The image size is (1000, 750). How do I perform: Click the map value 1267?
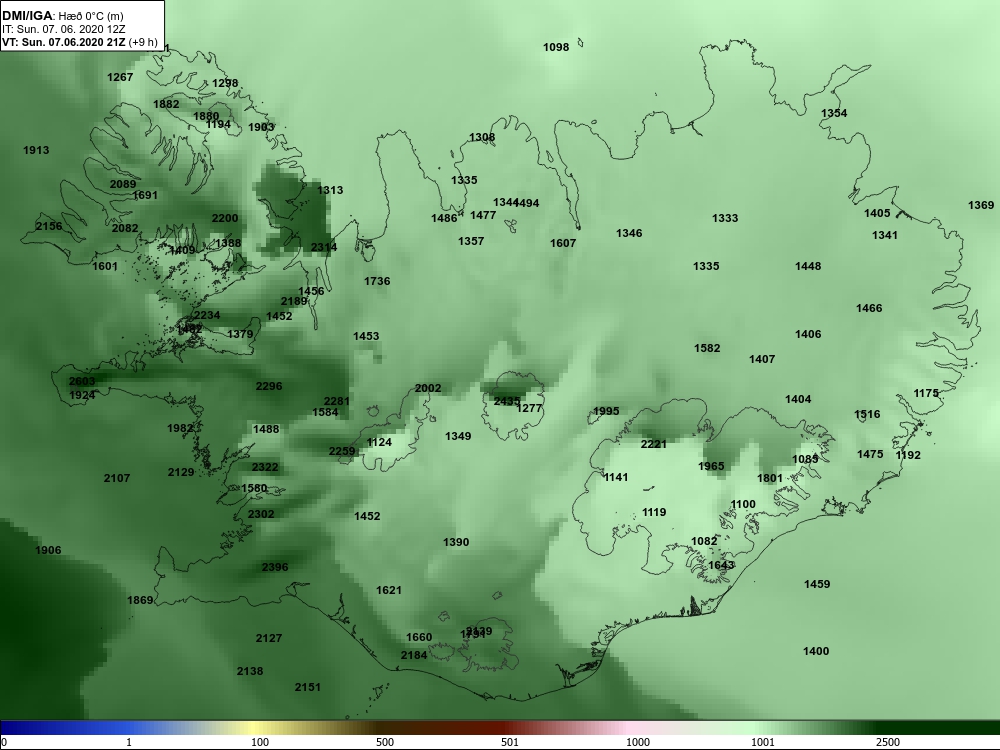pos(120,77)
